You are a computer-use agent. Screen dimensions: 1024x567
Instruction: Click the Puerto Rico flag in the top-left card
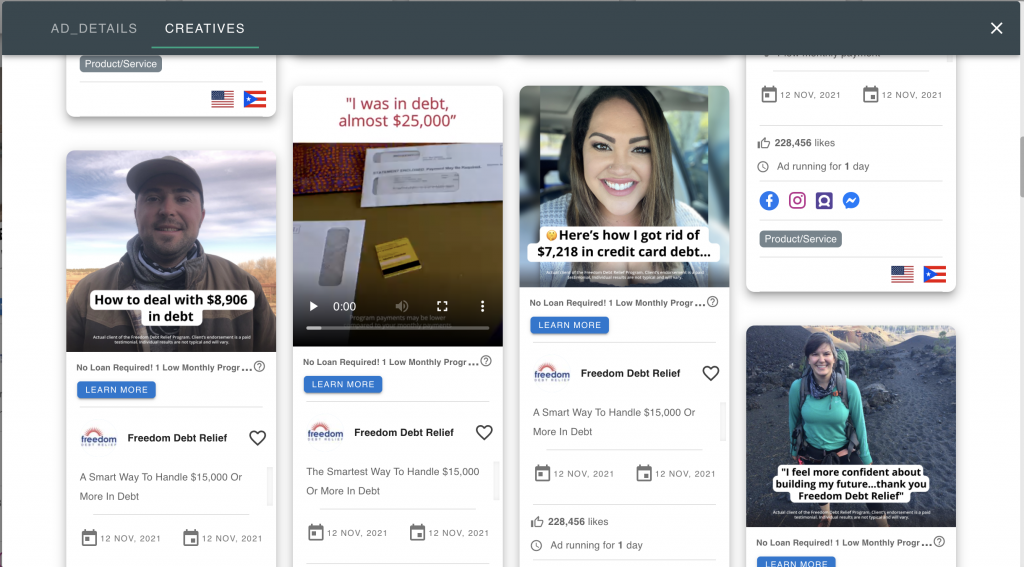coord(255,99)
